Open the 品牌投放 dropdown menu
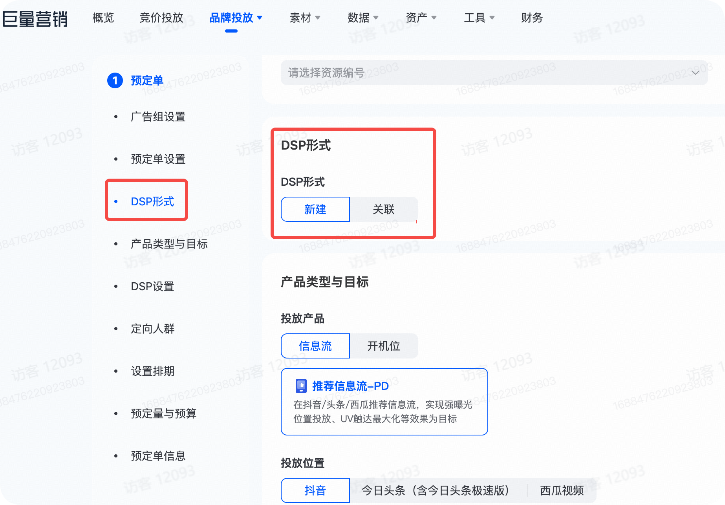This screenshot has height=505, width=725. 236,18
